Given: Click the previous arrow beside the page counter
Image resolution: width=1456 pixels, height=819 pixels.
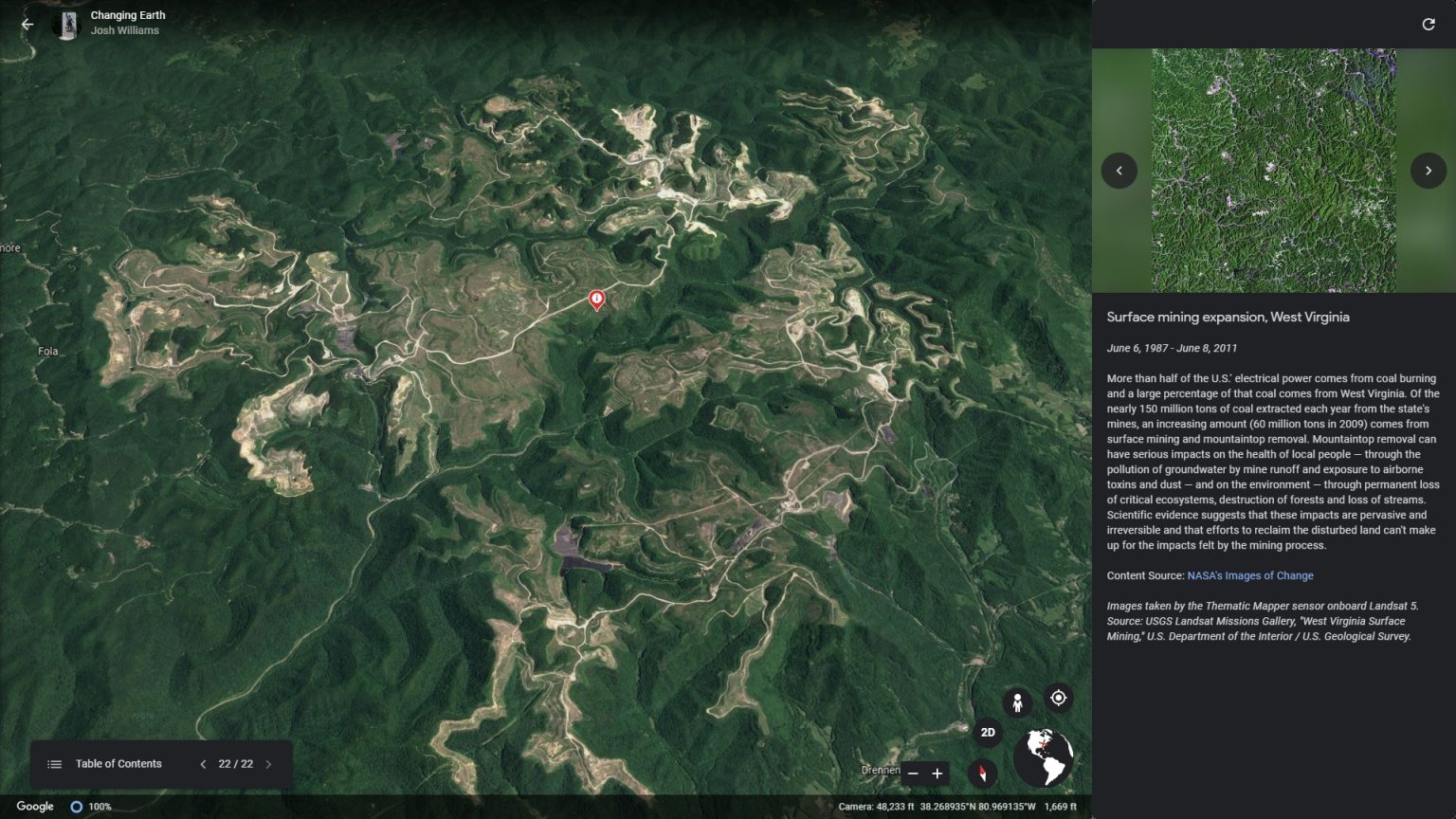Looking at the screenshot, I should [203, 763].
